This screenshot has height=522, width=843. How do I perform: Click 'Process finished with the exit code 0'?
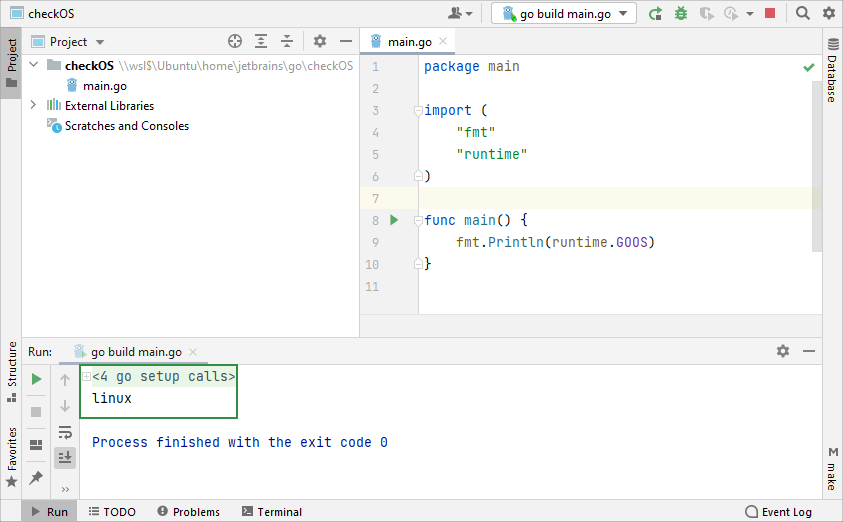[240, 442]
